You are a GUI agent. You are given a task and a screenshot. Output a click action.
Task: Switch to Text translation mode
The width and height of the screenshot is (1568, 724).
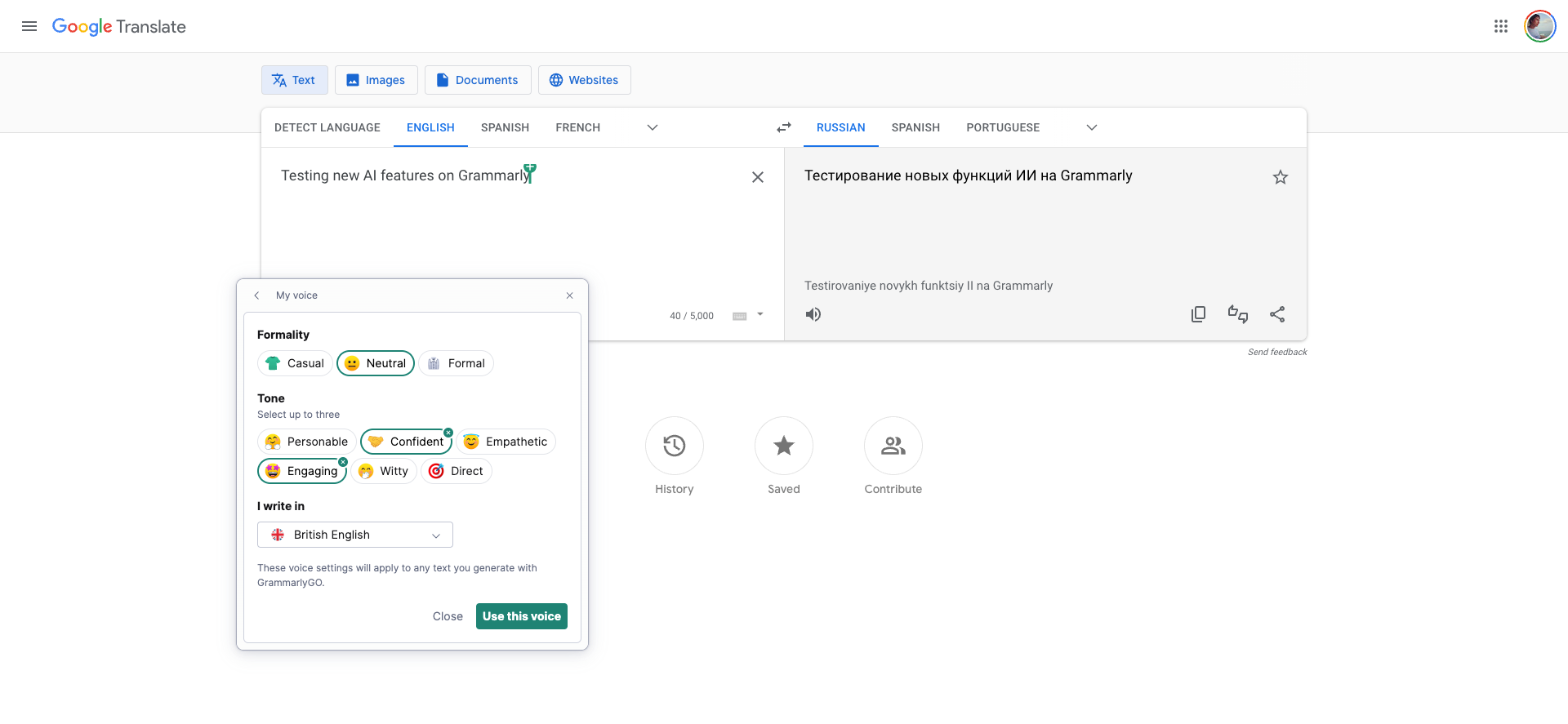tap(295, 80)
